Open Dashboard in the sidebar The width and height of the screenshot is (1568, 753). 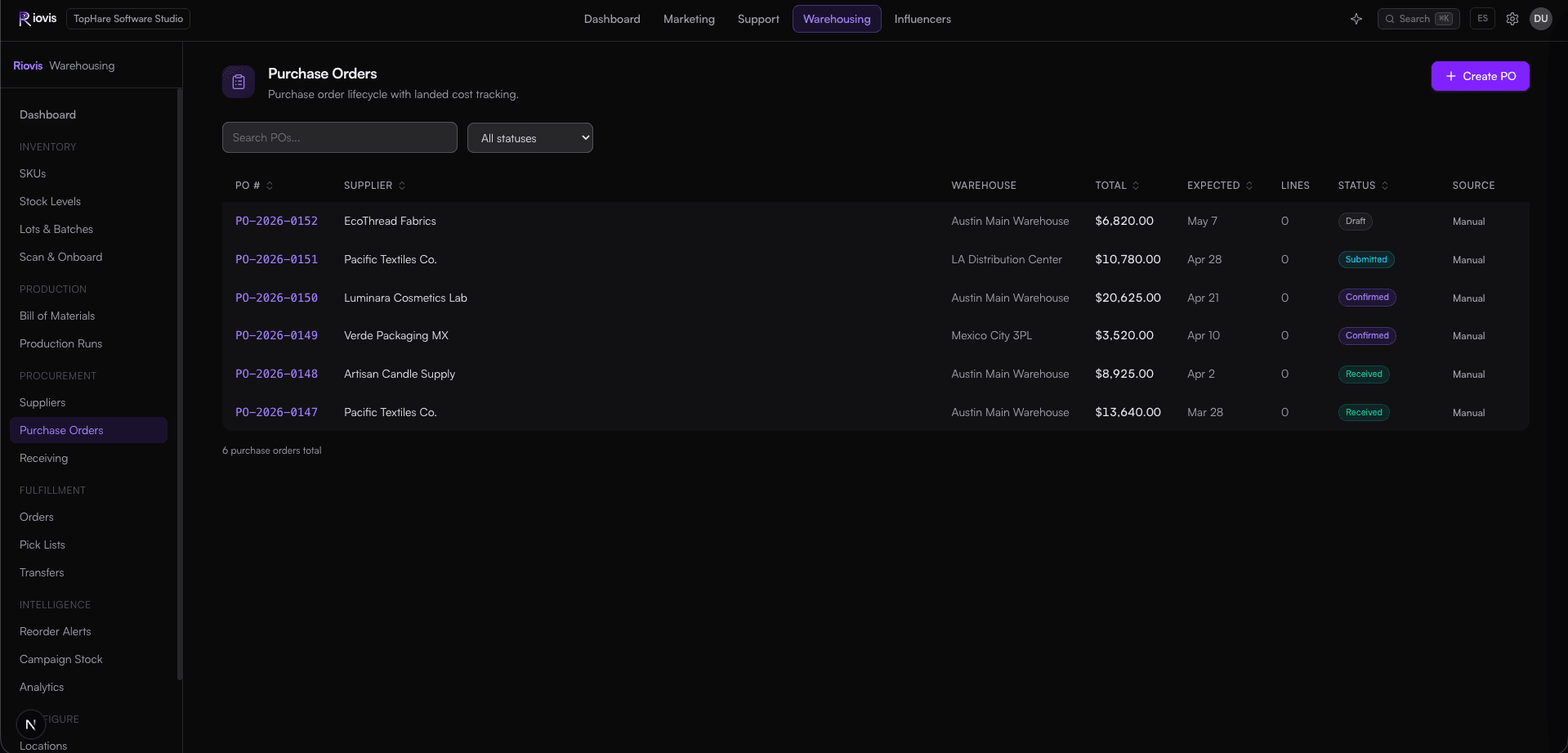pyautogui.click(x=47, y=114)
